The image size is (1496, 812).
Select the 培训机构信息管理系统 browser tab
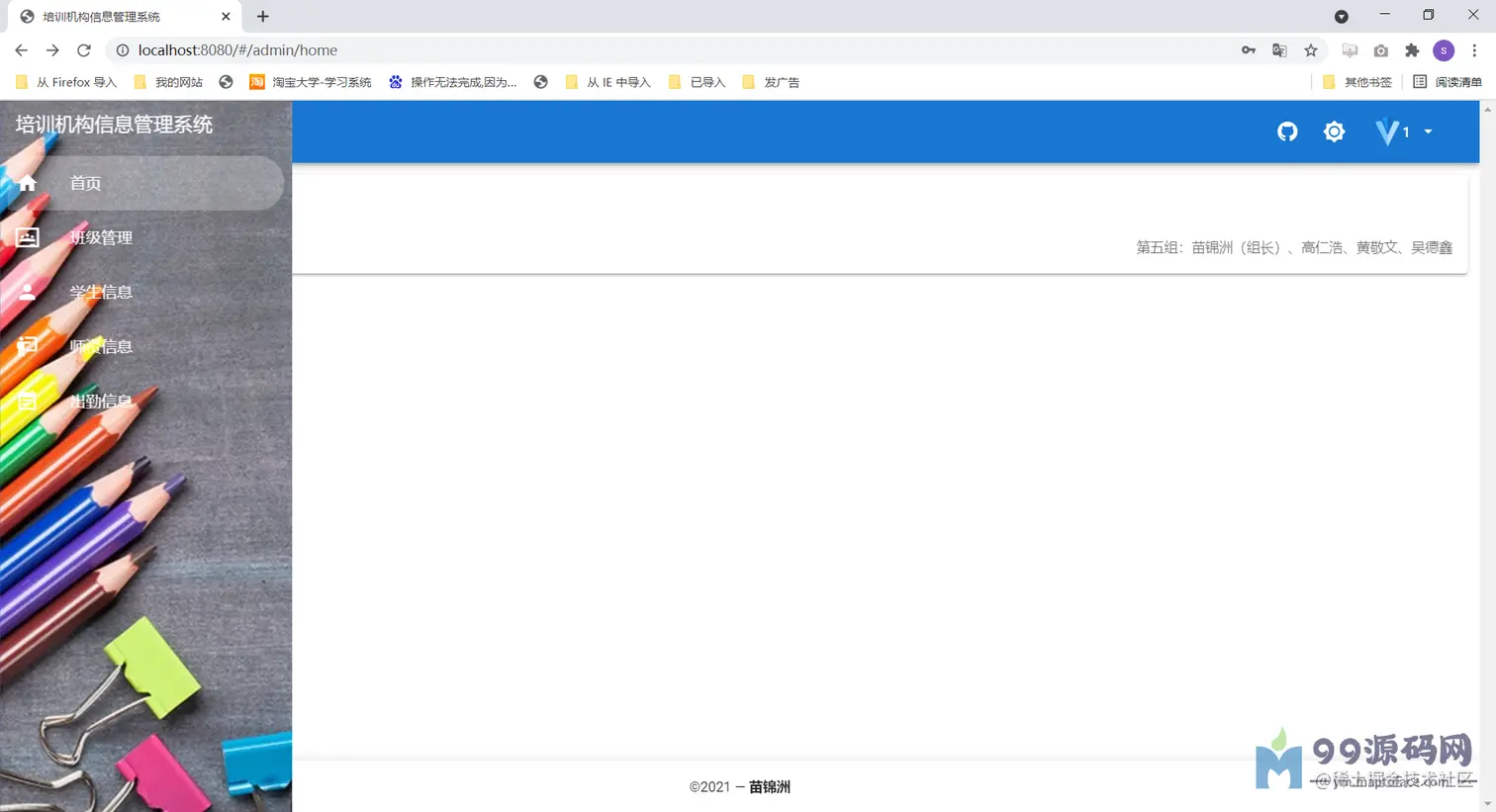125,17
